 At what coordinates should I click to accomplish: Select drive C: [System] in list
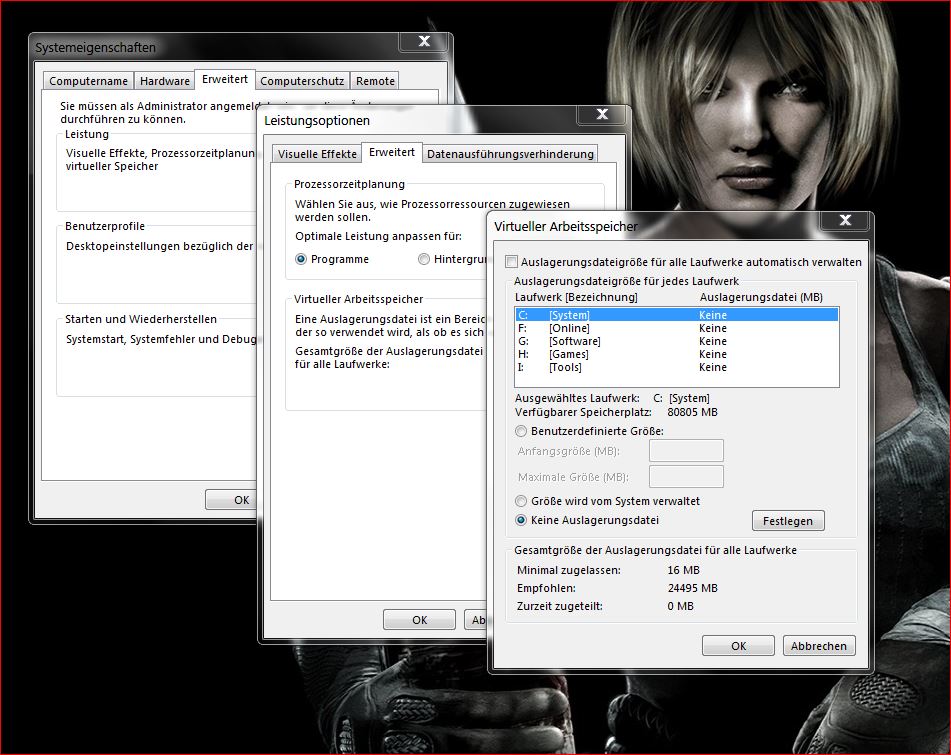coord(676,315)
